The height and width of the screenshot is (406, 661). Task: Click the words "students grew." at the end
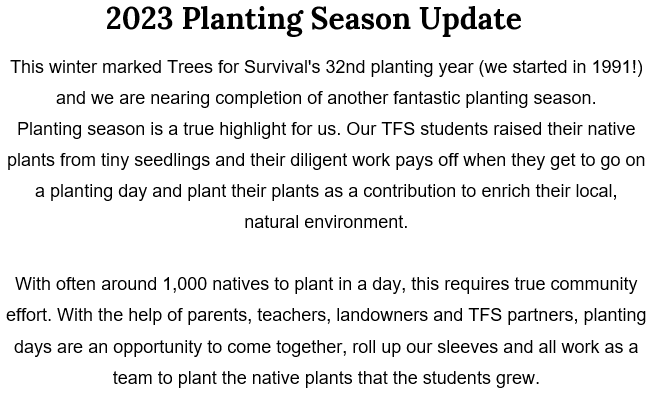481,378
